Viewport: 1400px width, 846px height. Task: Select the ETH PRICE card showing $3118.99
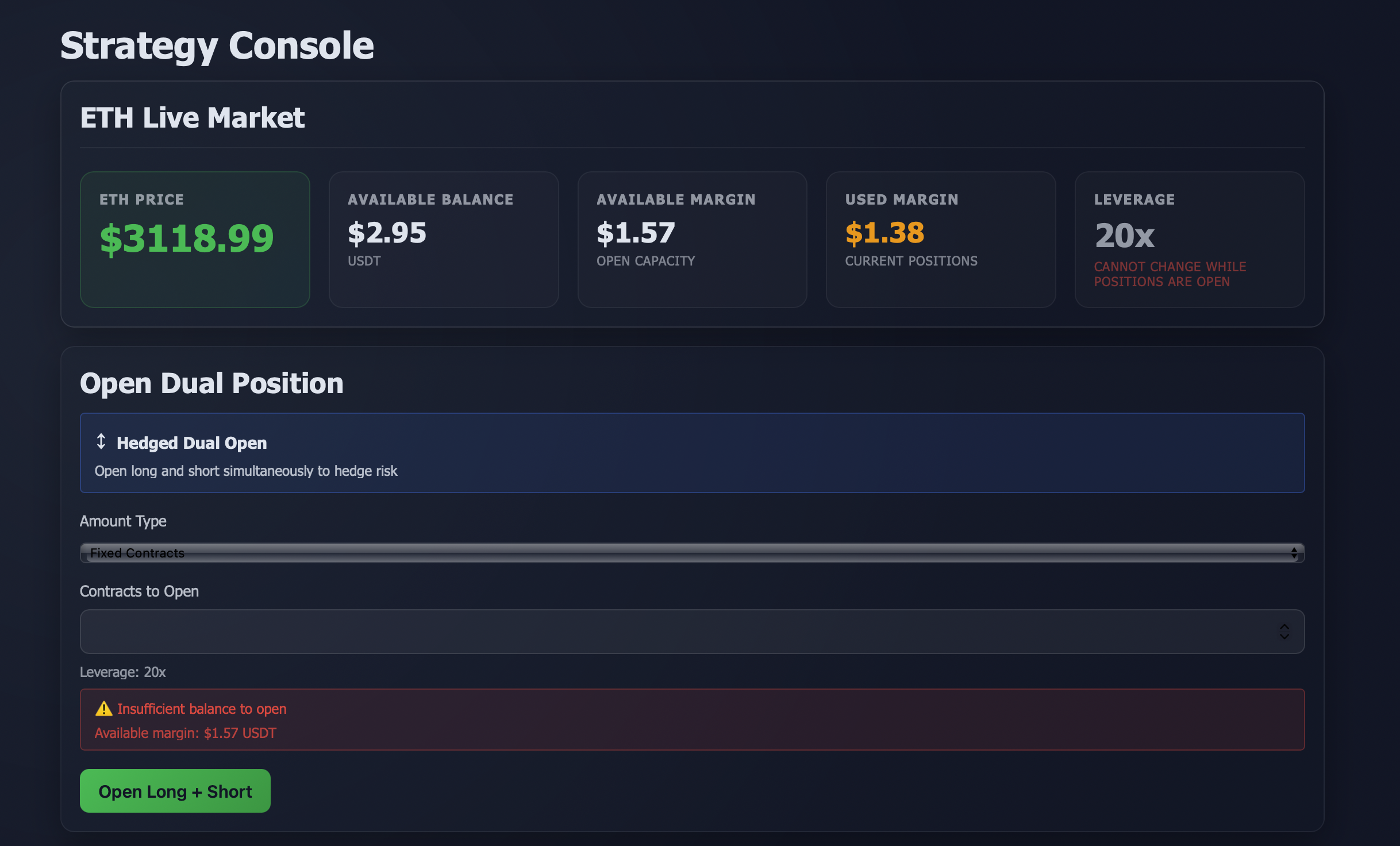point(194,239)
